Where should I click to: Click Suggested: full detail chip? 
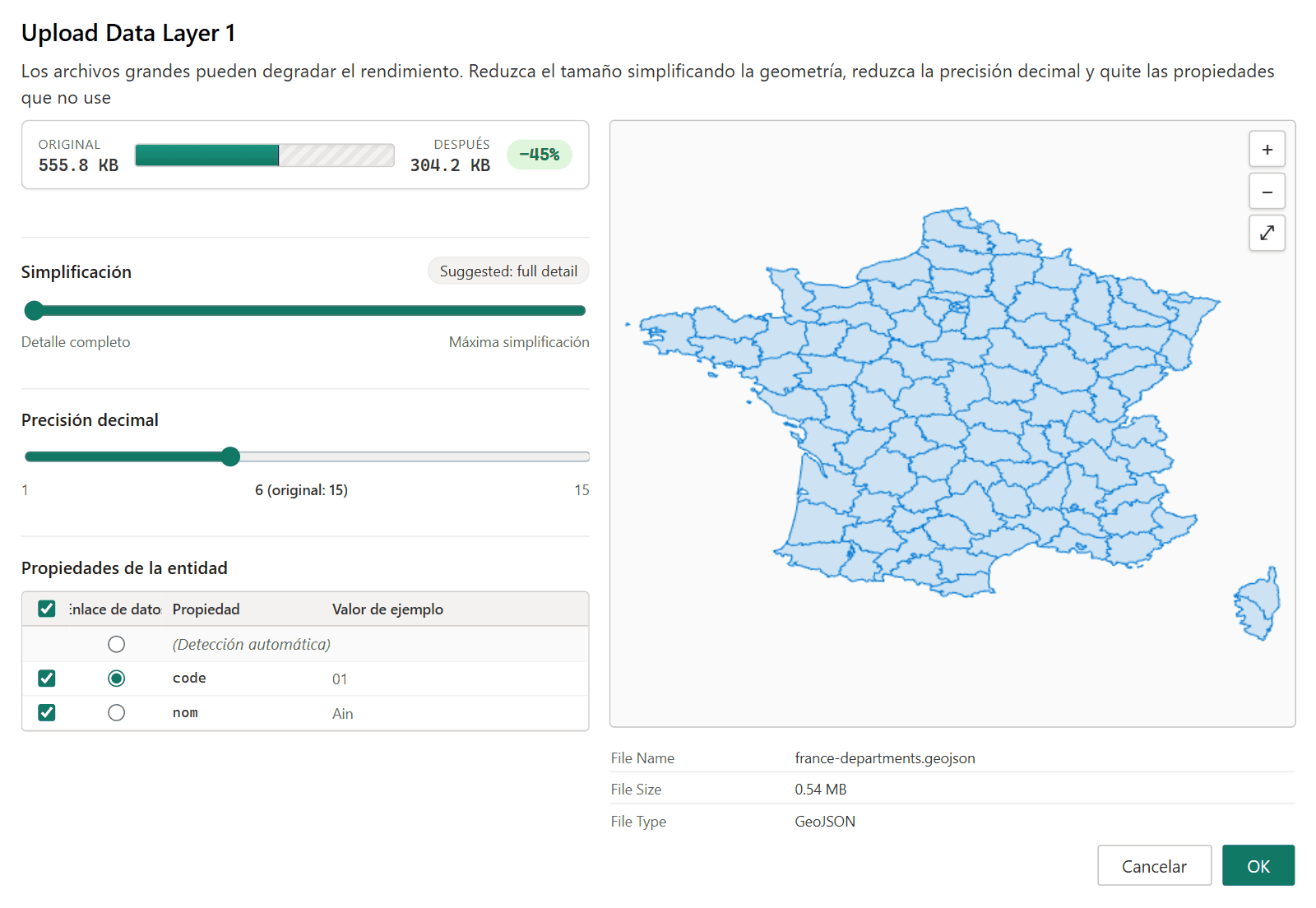click(x=508, y=271)
